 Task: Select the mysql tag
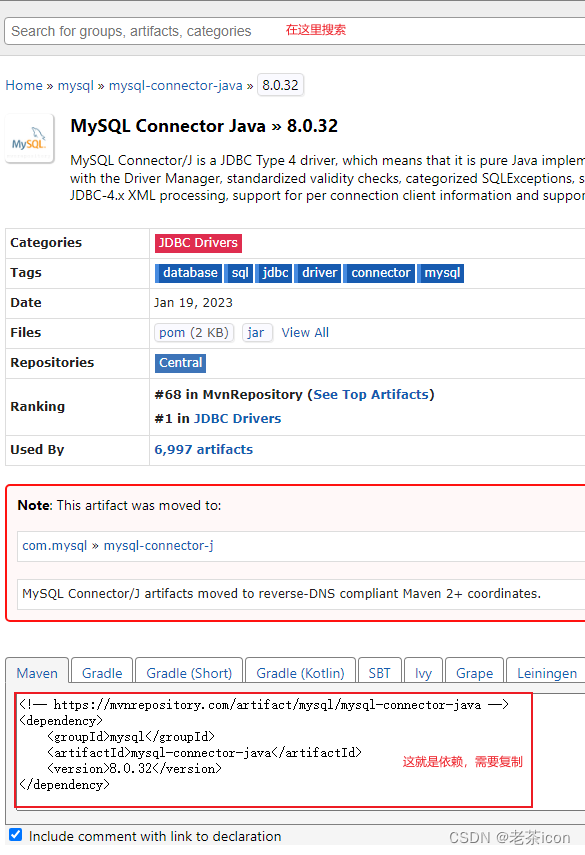[442, 273]
